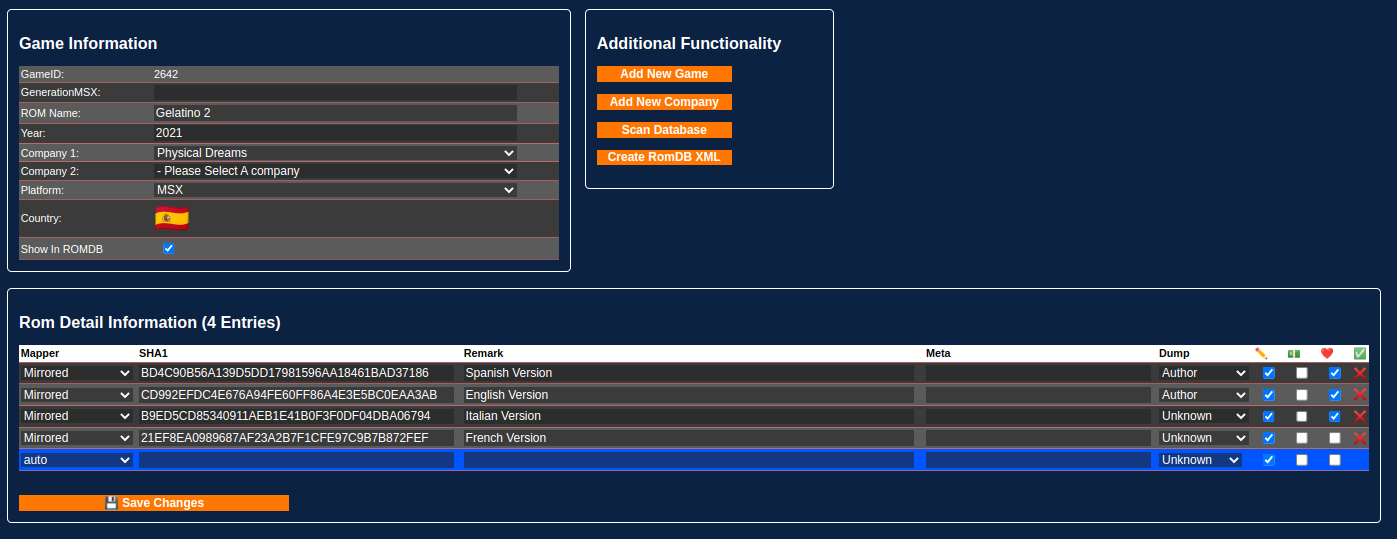Toggle money checkbox for Spanish Version

point(1302,373)
